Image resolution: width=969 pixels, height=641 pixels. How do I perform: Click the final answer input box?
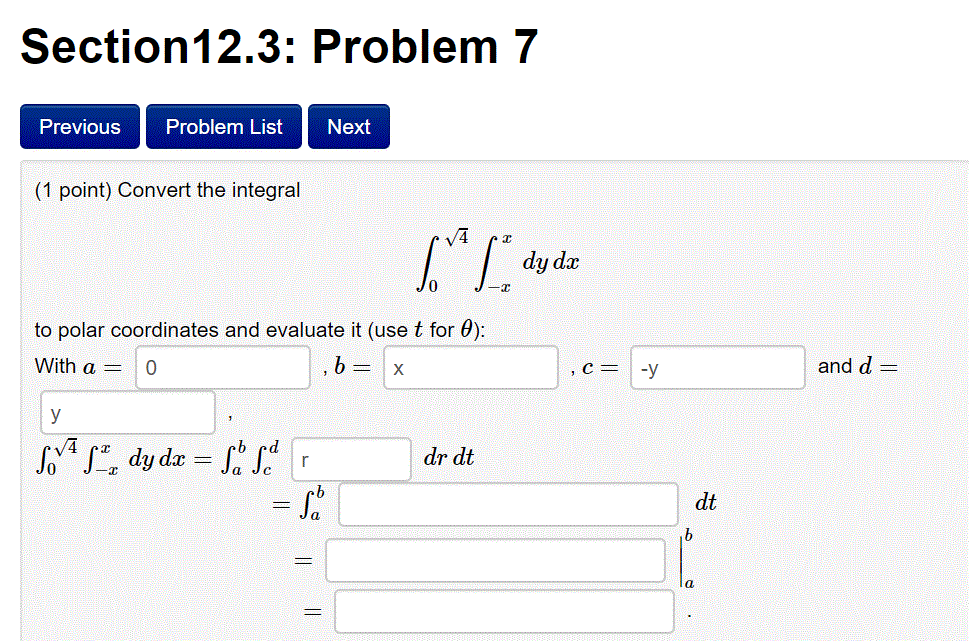point(504,611)
